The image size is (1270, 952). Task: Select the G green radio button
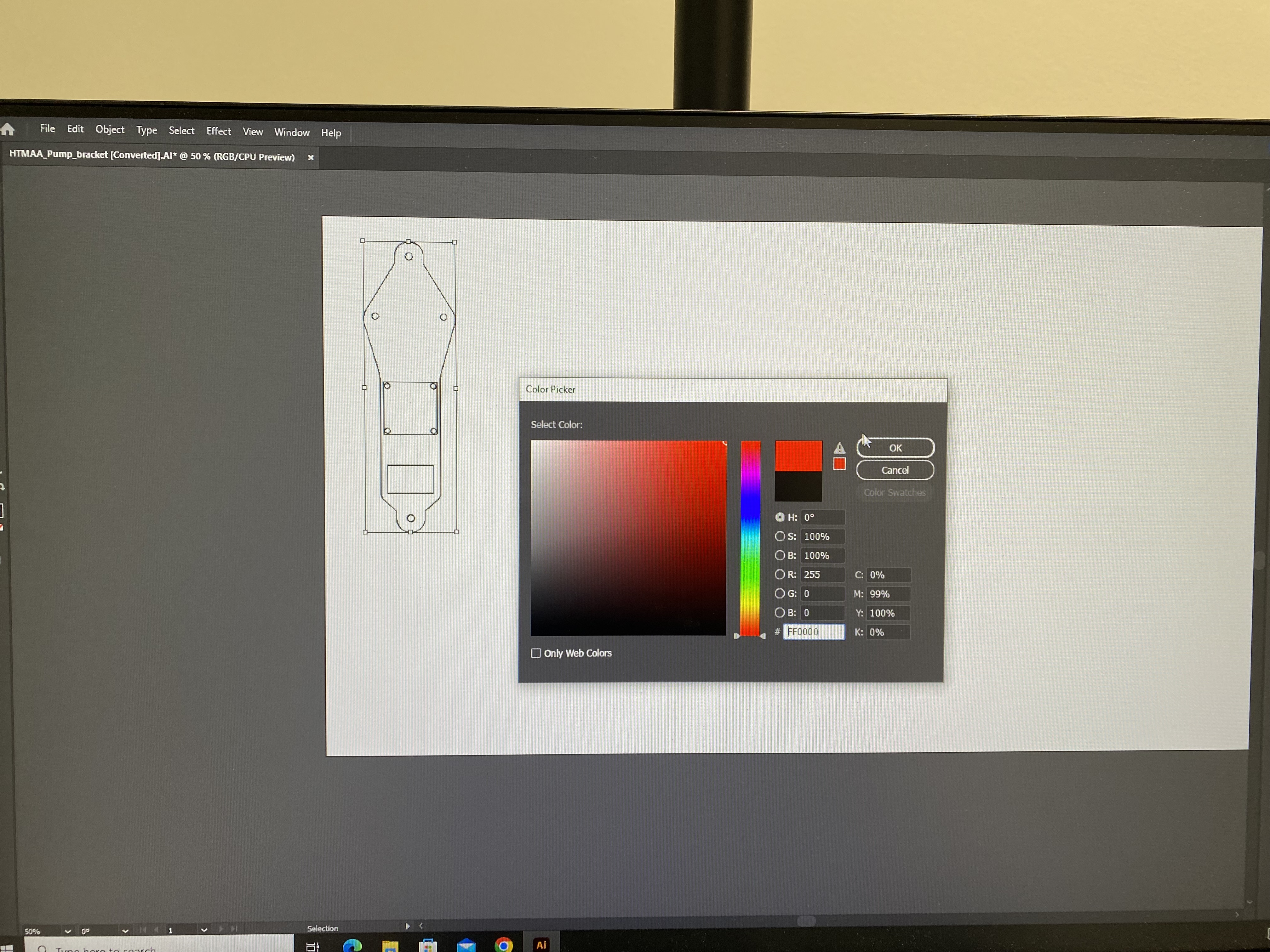point(780,593)
